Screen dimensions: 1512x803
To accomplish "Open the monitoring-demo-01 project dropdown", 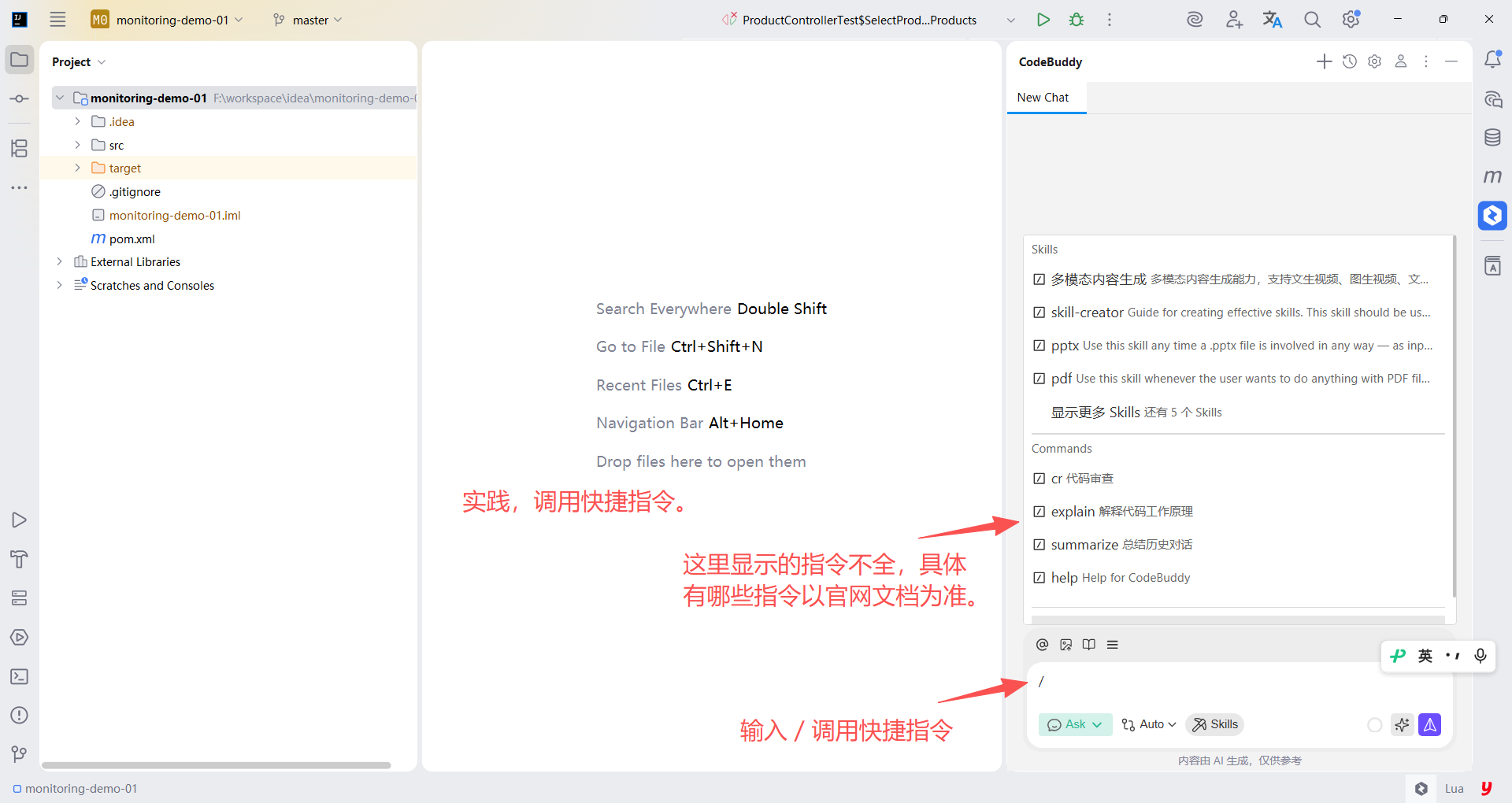I will click(x=167, y=20).
